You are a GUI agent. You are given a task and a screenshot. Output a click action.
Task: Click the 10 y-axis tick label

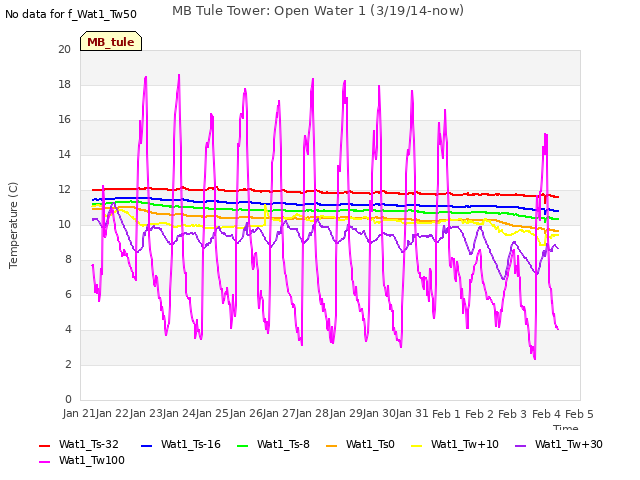pyautogui.click(x=64, y=224)
